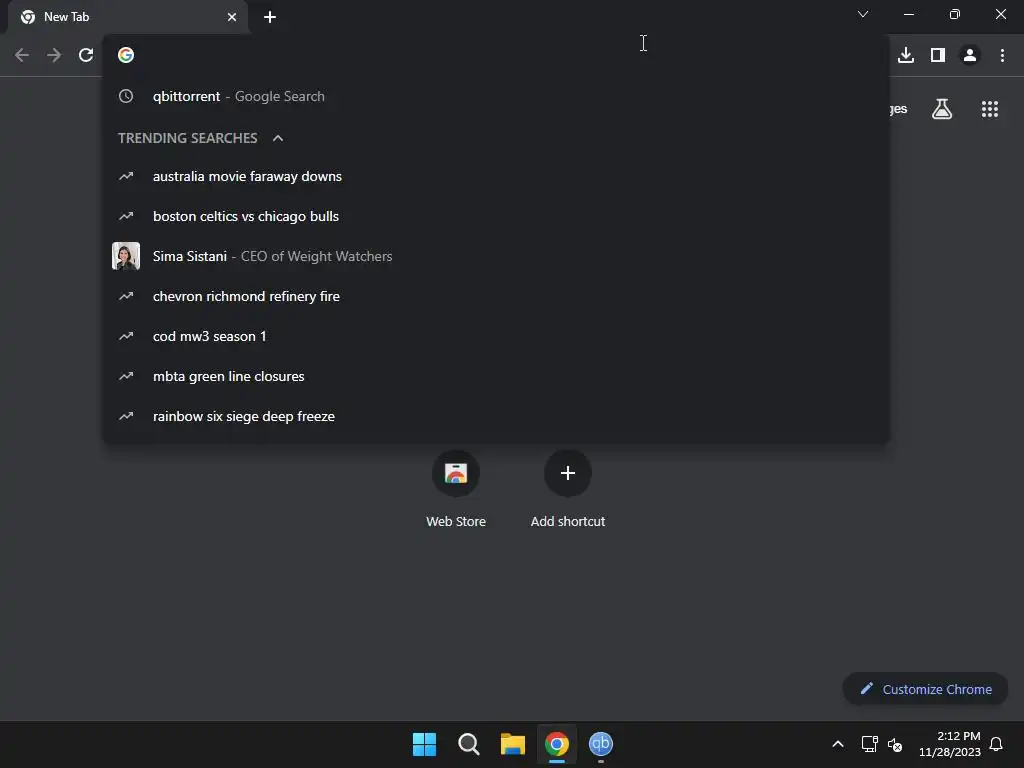Reload the page with the refresh icon

tap(86, 55)
